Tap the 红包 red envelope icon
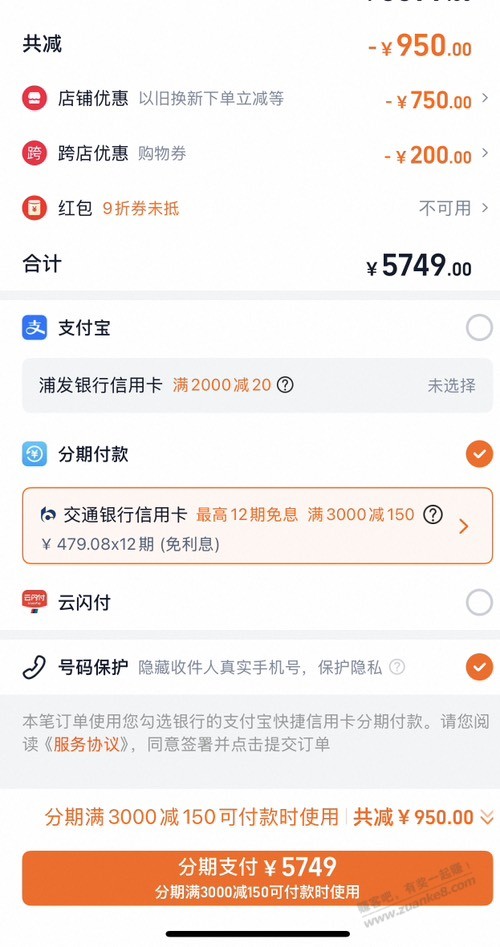This screenshot has width=500, height=947. [x=34, y=208]
